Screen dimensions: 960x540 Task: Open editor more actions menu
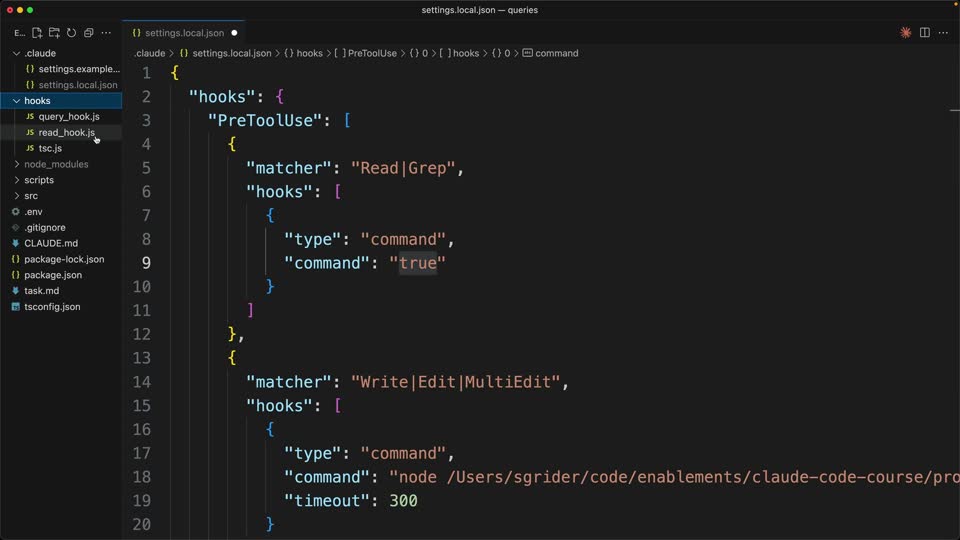[x=943, y=32]
